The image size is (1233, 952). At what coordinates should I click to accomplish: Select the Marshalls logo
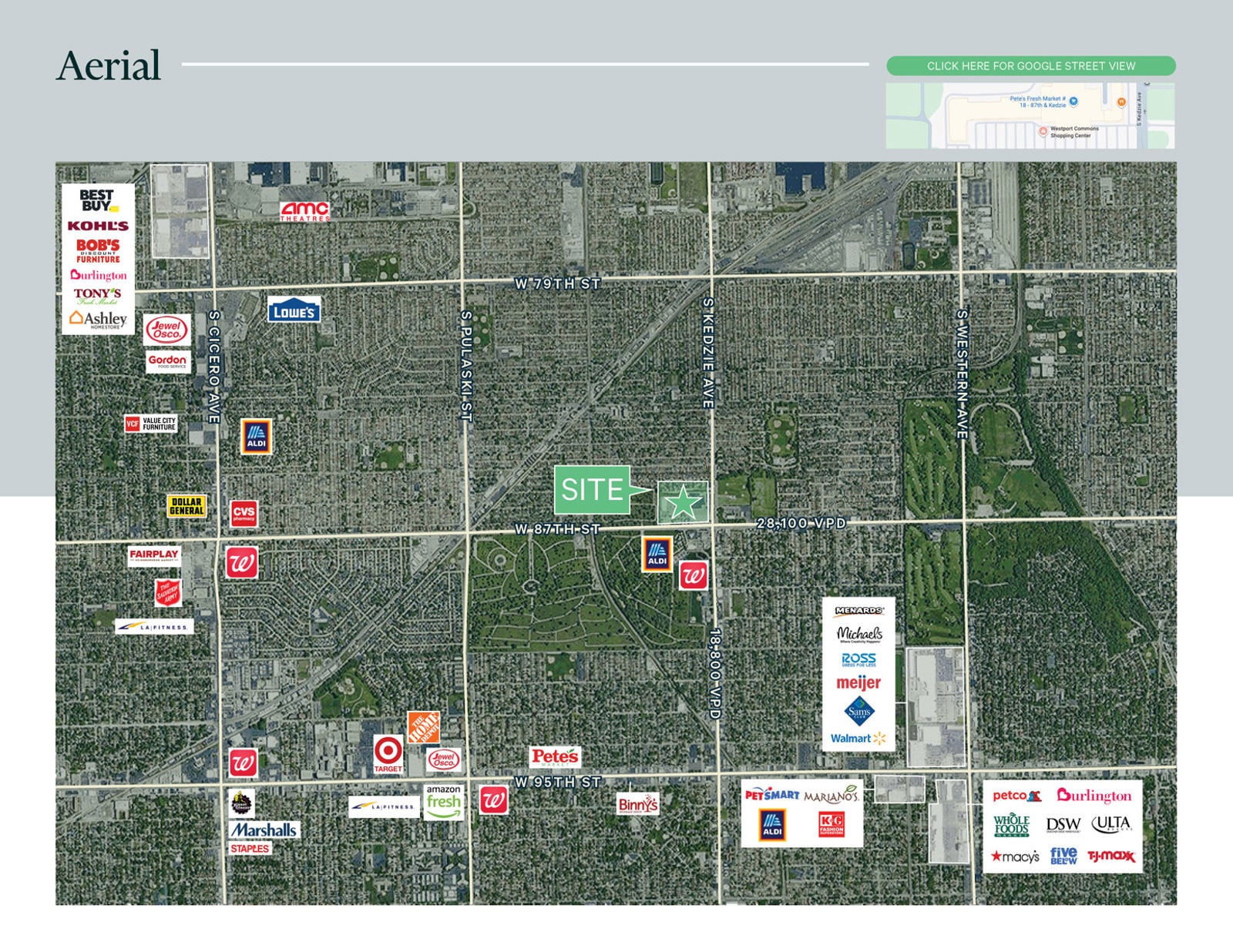(x=264, y=830)
